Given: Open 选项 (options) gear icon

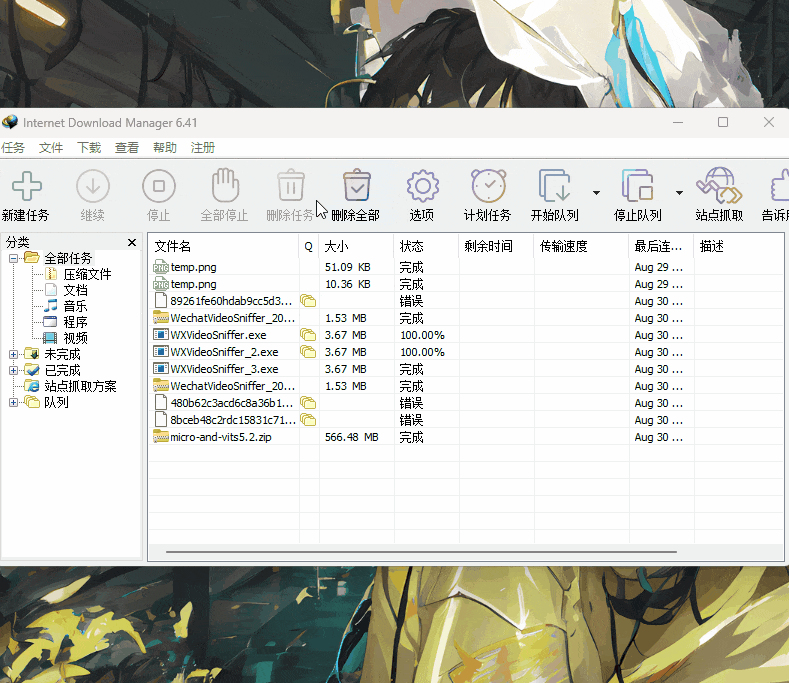Looking at the screenshot, I should click(422, 187).
